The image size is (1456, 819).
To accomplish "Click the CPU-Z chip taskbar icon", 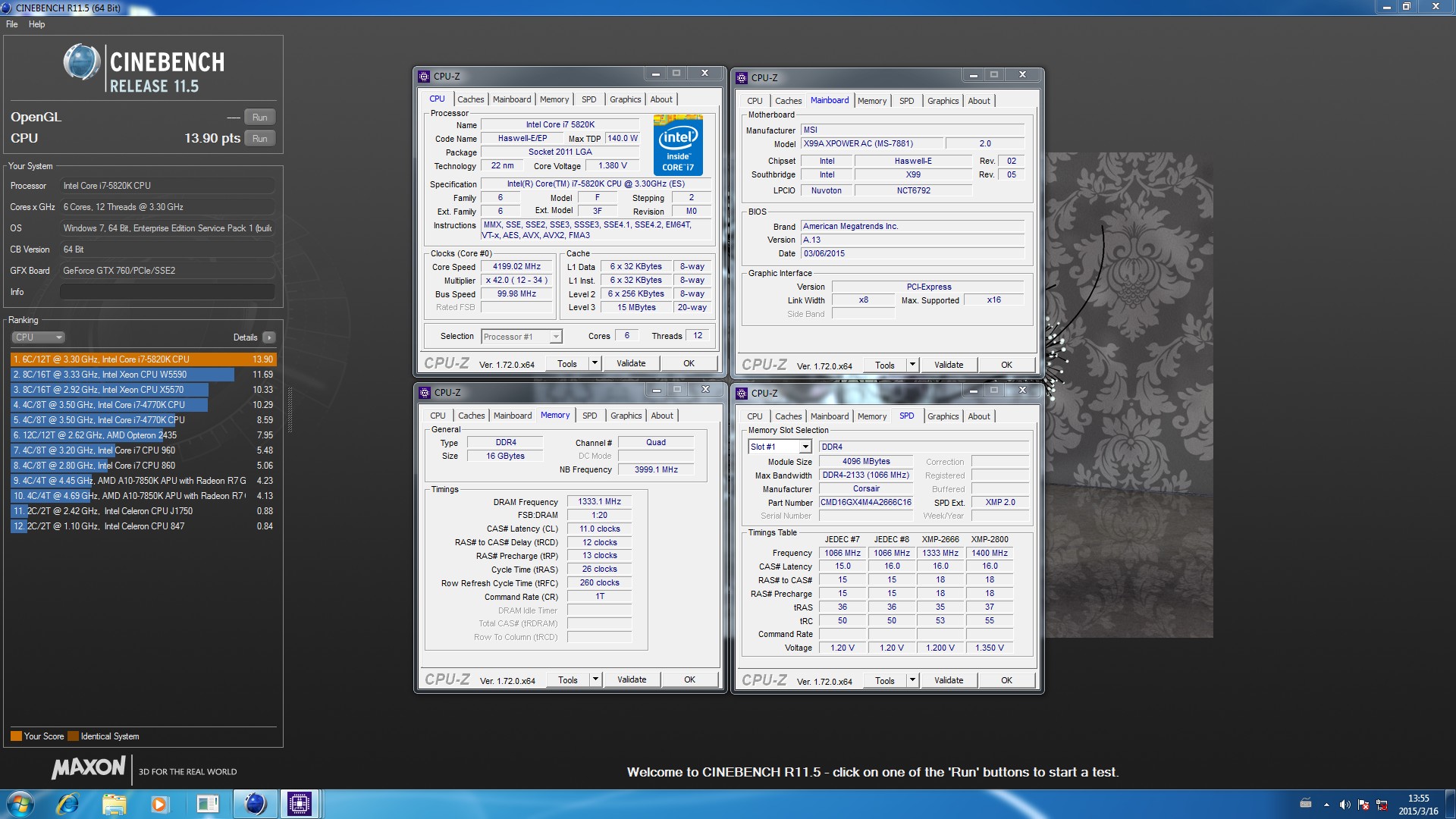I will click(x=300, y=804).
